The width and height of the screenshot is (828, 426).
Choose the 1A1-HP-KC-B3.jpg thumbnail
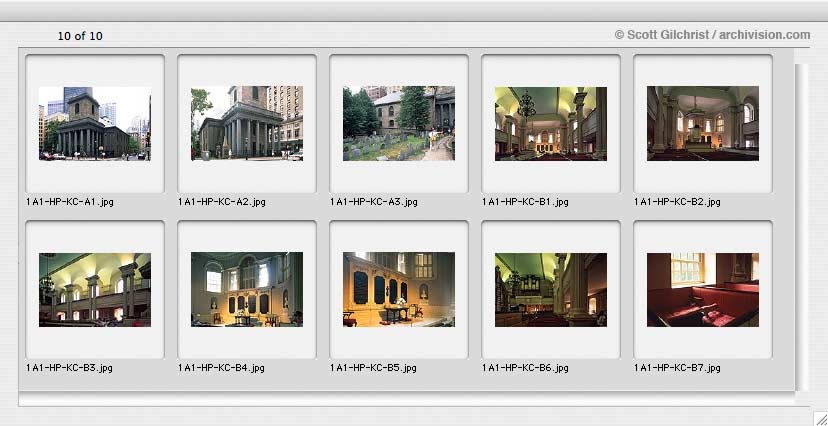click(95, 289)
